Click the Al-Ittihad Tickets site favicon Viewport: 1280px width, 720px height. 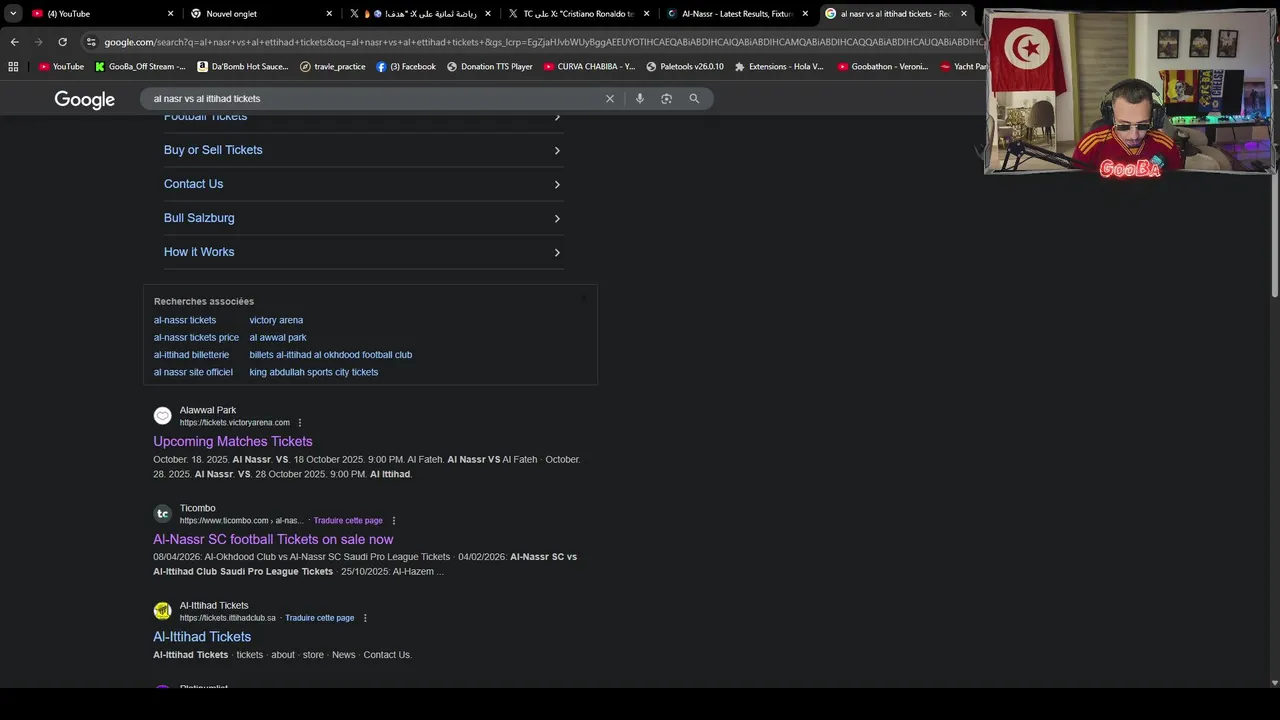tap(162, 611)
